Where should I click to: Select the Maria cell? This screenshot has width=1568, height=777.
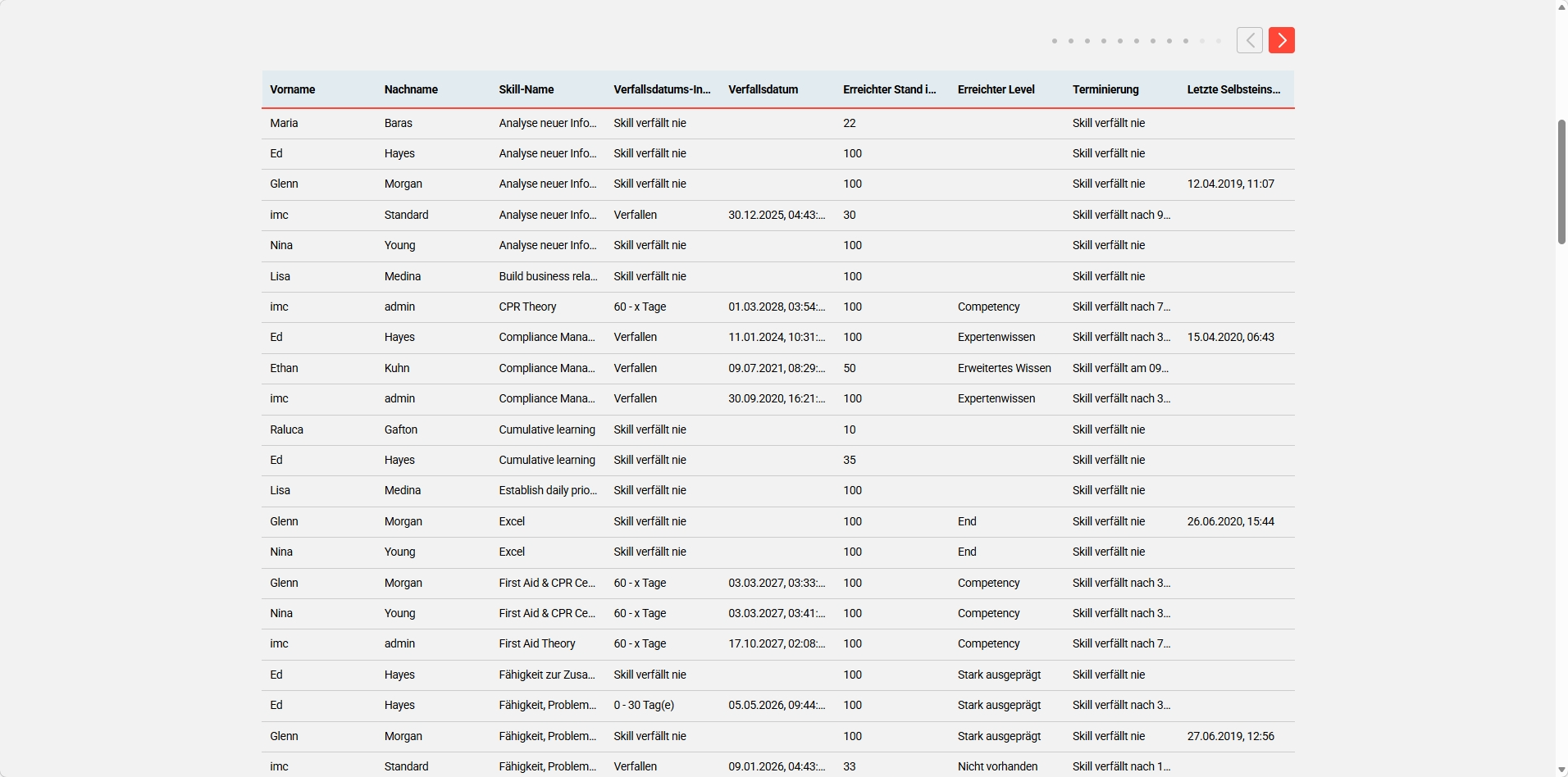pos(284,123)
